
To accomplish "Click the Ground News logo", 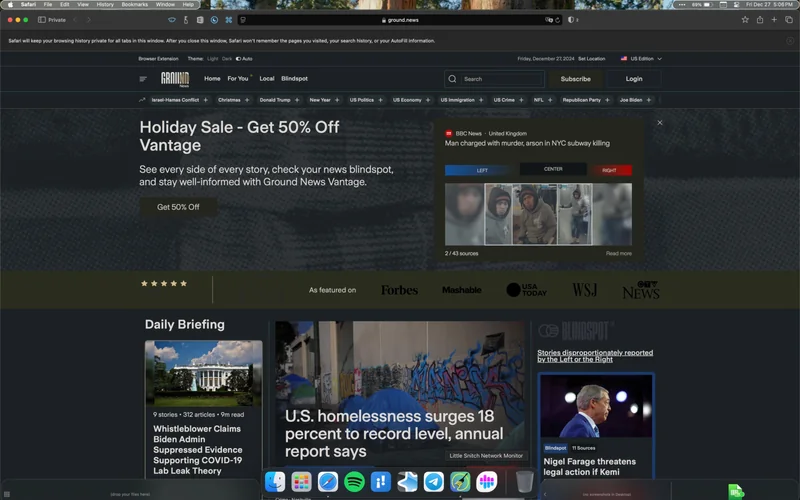I will [175, 79].
